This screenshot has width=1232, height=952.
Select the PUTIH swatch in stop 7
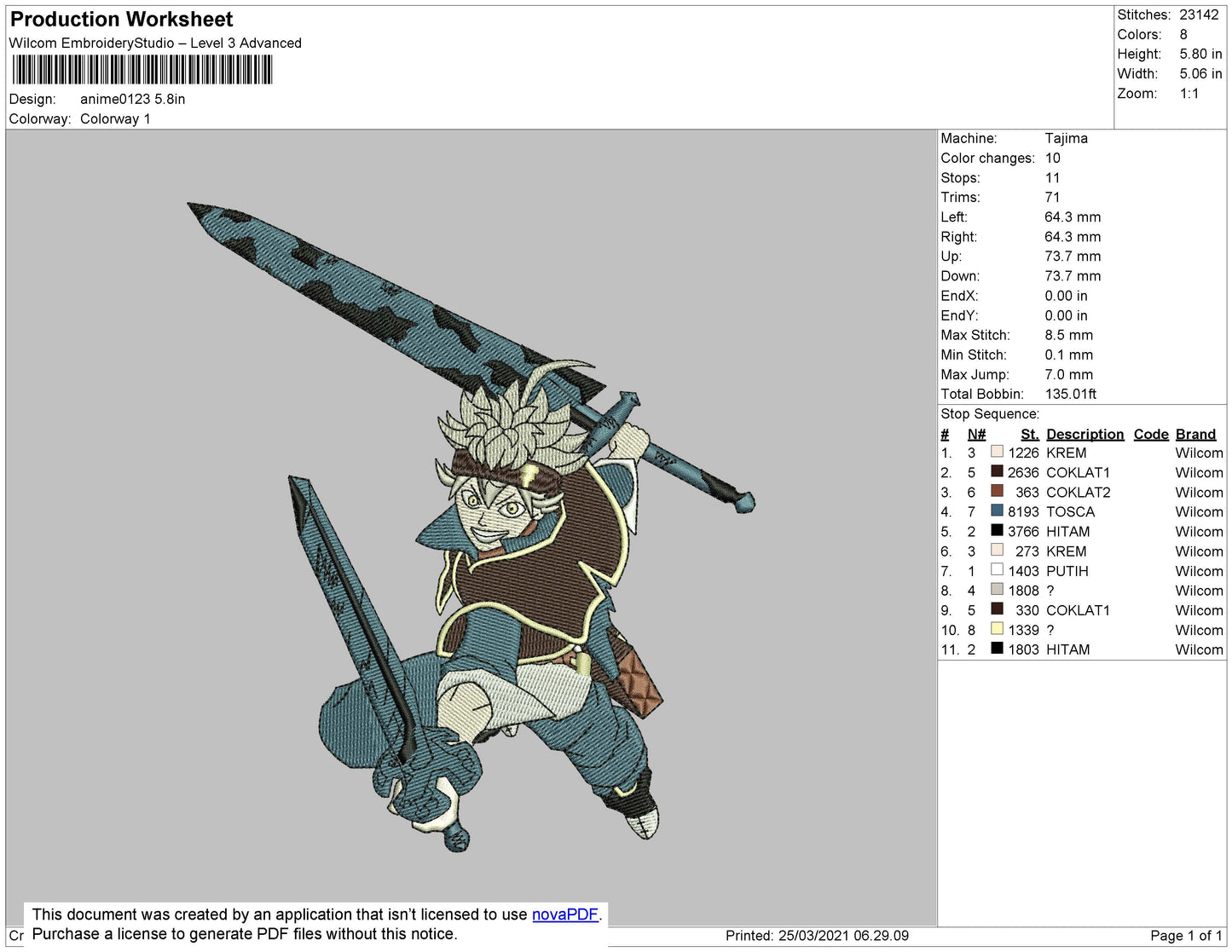(997, 569)
